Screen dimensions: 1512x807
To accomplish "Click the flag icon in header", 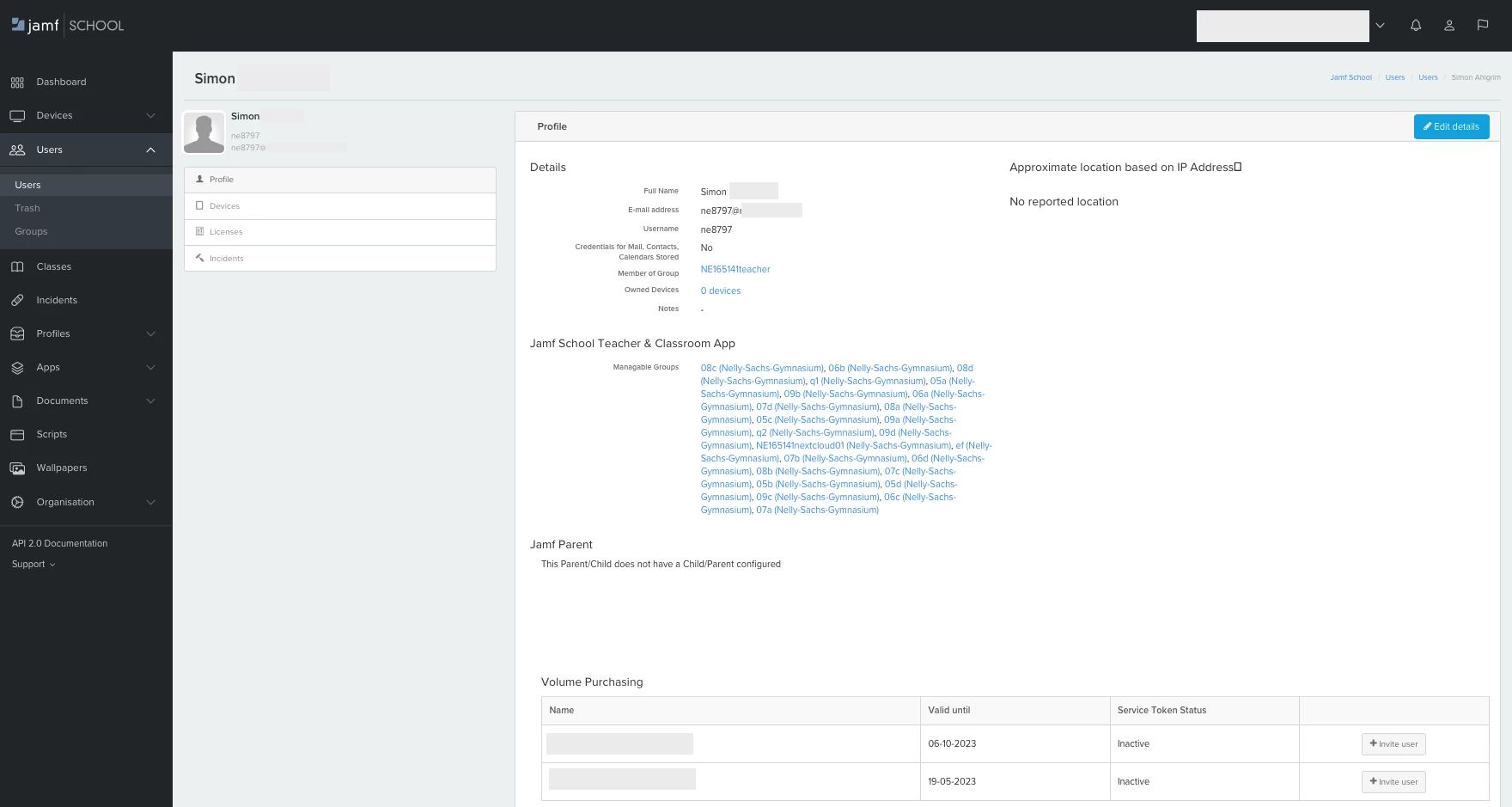I will point(1483,26).
